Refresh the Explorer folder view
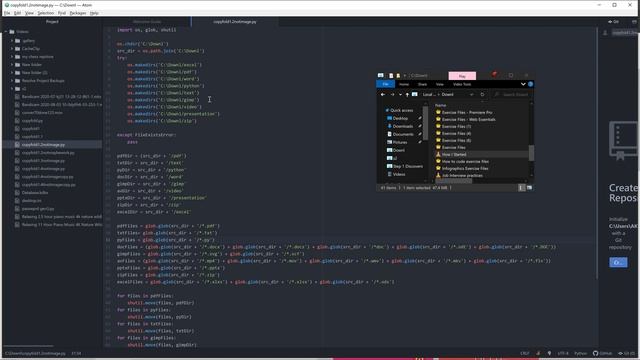 [x=482, y=95]
